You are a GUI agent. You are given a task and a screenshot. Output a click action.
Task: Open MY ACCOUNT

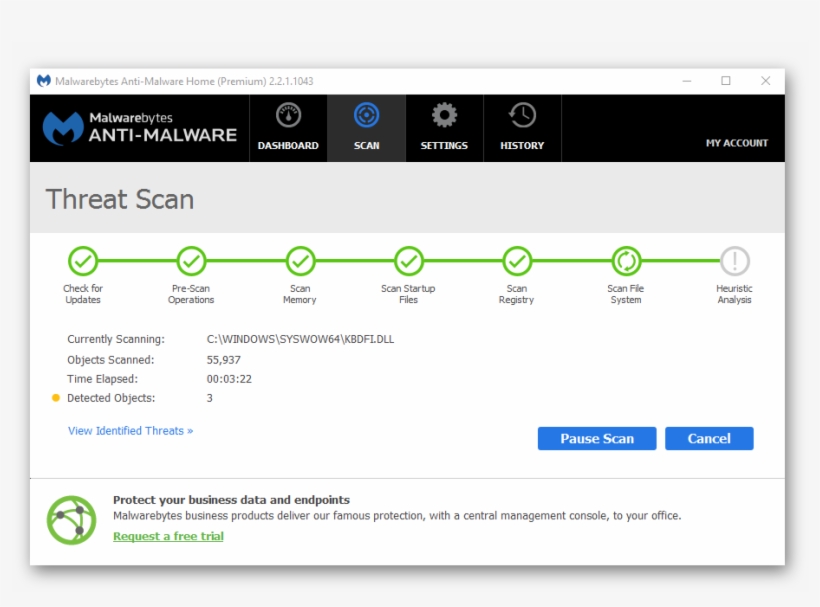[737, 143]
